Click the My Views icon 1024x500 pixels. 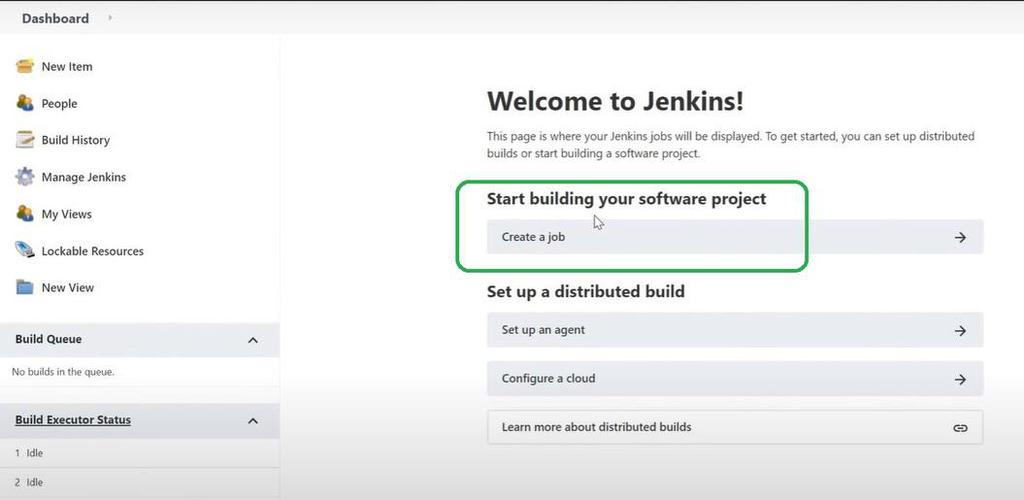coord(25,213)
